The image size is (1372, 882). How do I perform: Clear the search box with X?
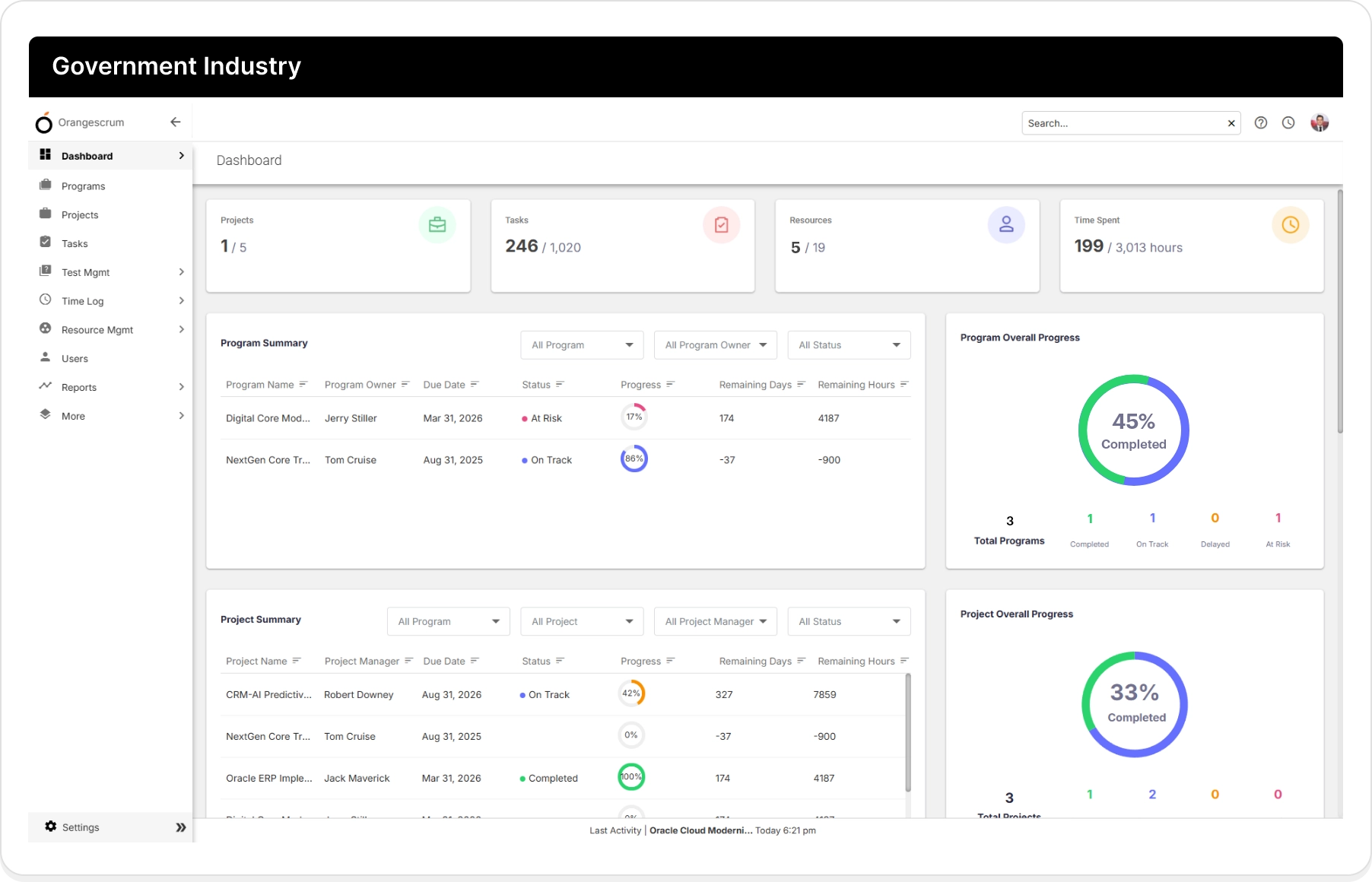tap(1231, 123)
